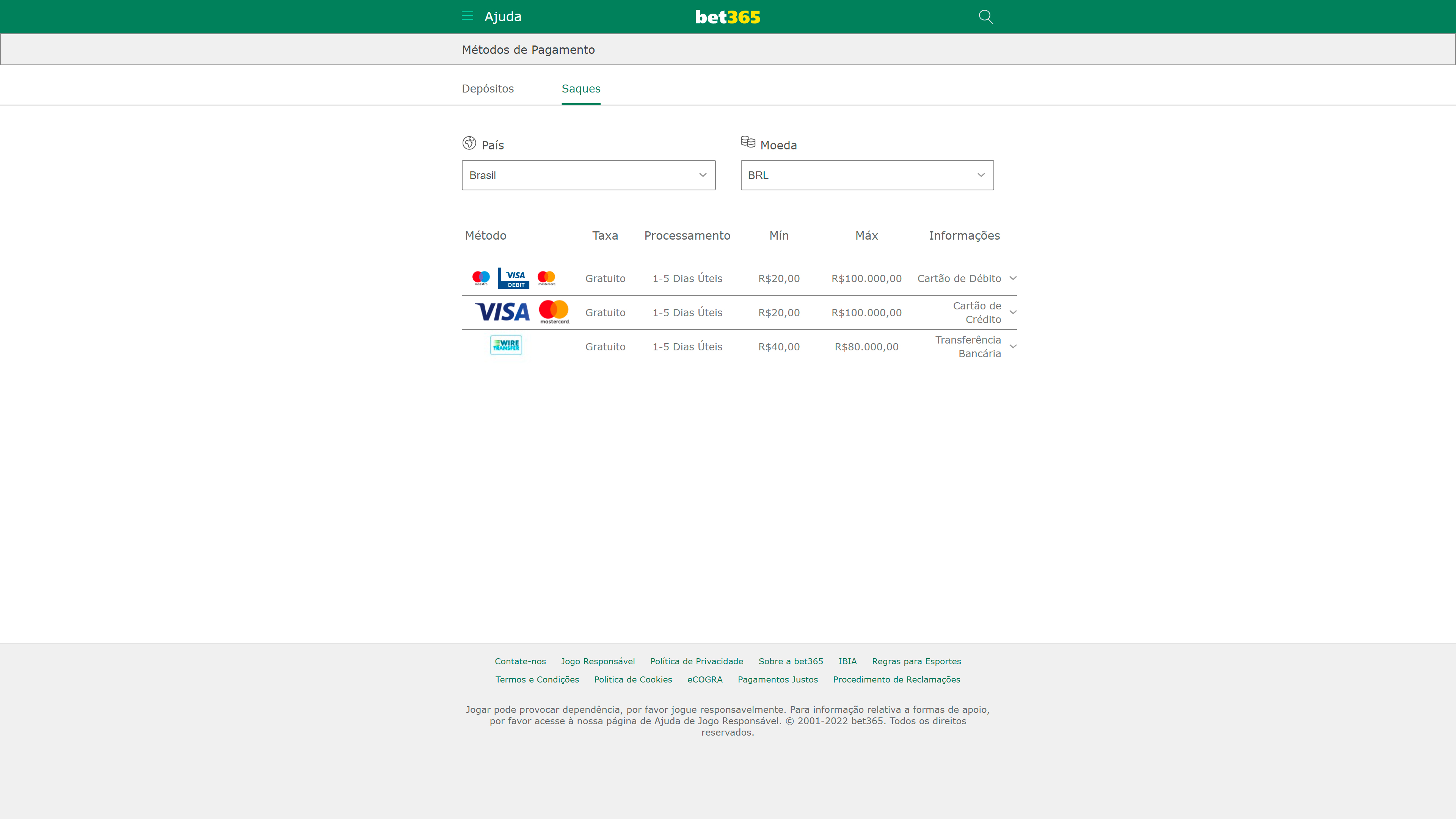Click the small Mastercard debit logo
Viewport: 1456px width, 819px height.
point(546,278)
